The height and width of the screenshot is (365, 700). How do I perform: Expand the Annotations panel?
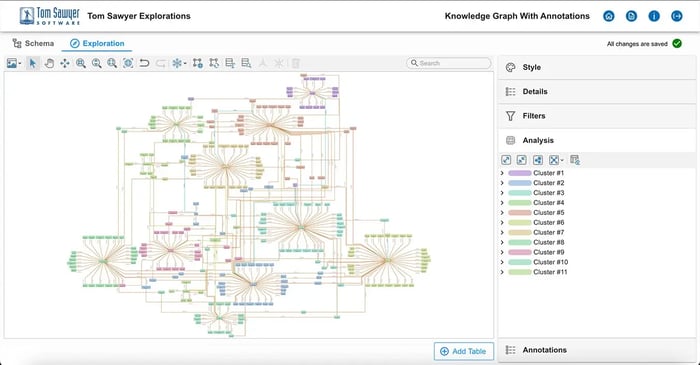pos(597,350)
